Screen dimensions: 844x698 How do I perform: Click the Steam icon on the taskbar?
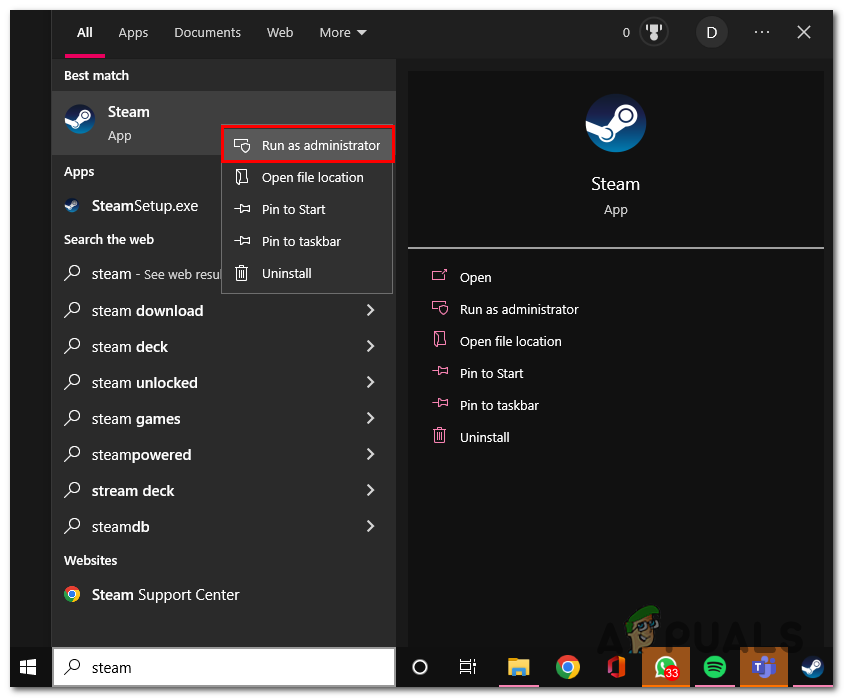click(812, 667)
